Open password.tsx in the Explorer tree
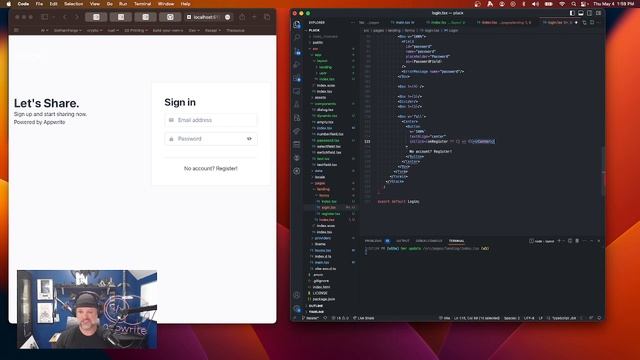Viewport: 640px width, 360px height. tap(328, 140)
